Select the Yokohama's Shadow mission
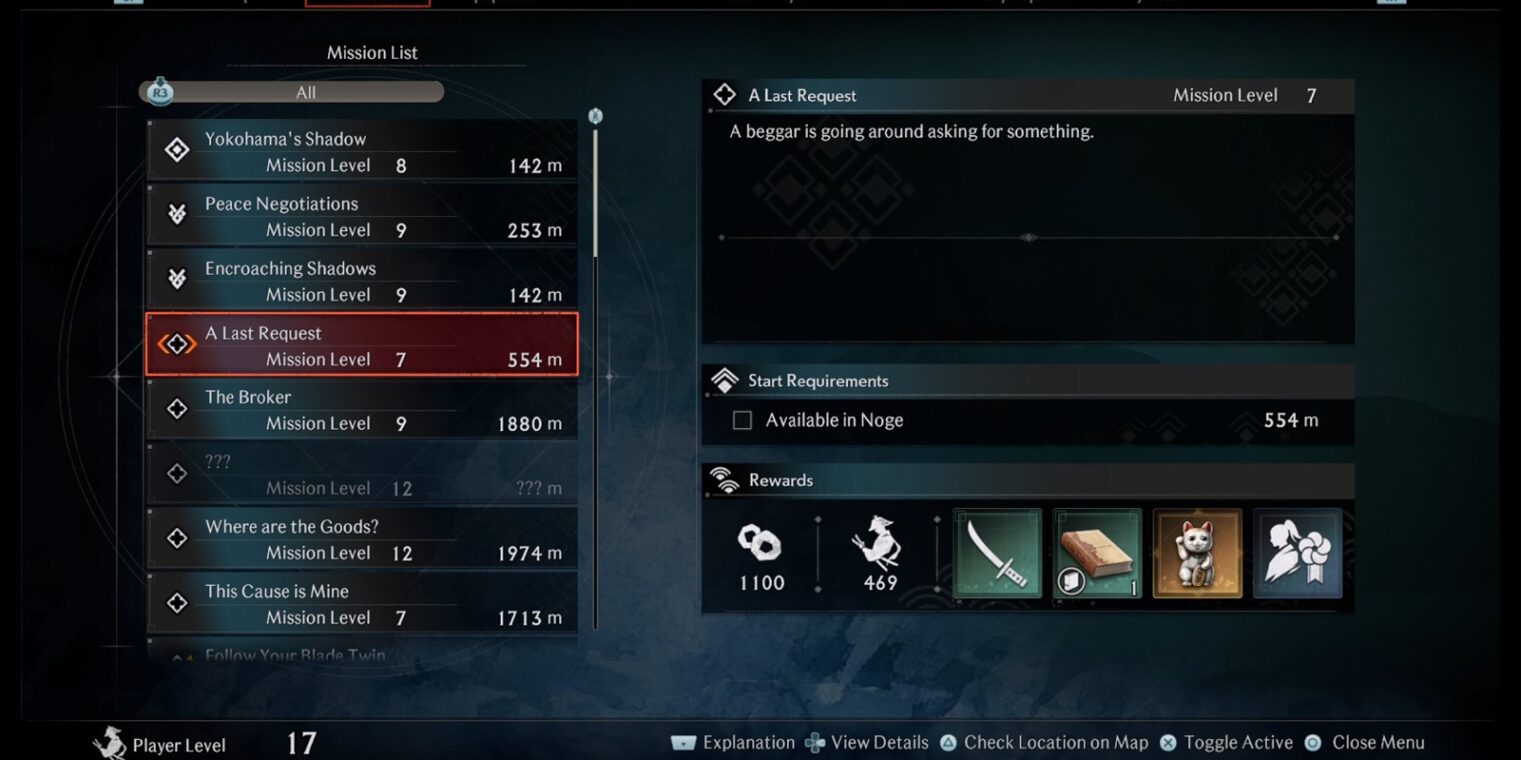Image resolution: width=1521 pixels, height=760 pixels. pyautogui.click(x=362, y=151)
